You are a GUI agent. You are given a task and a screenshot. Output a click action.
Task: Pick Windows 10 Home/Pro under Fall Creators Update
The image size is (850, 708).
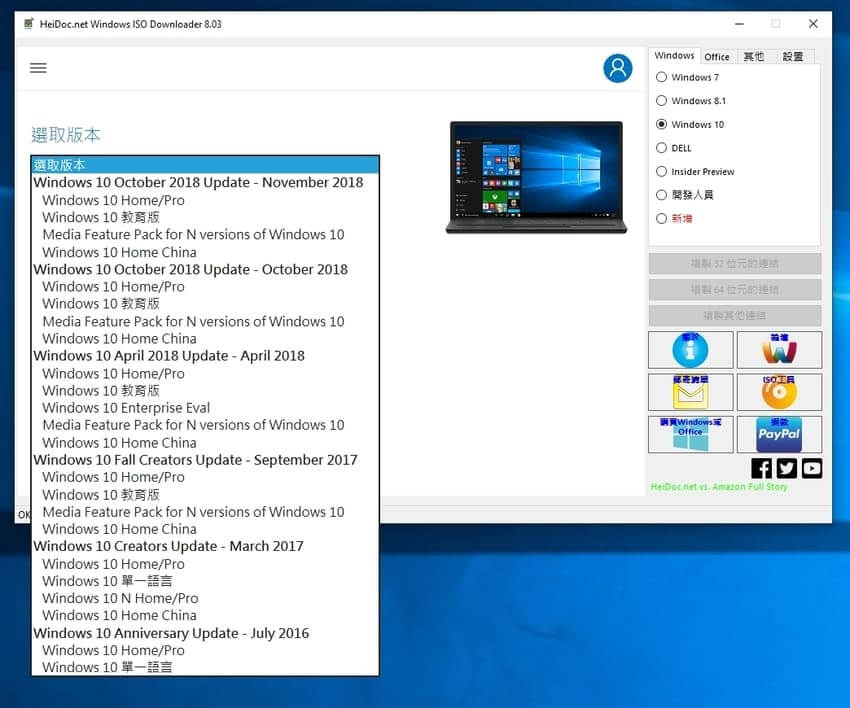point(205,477)
